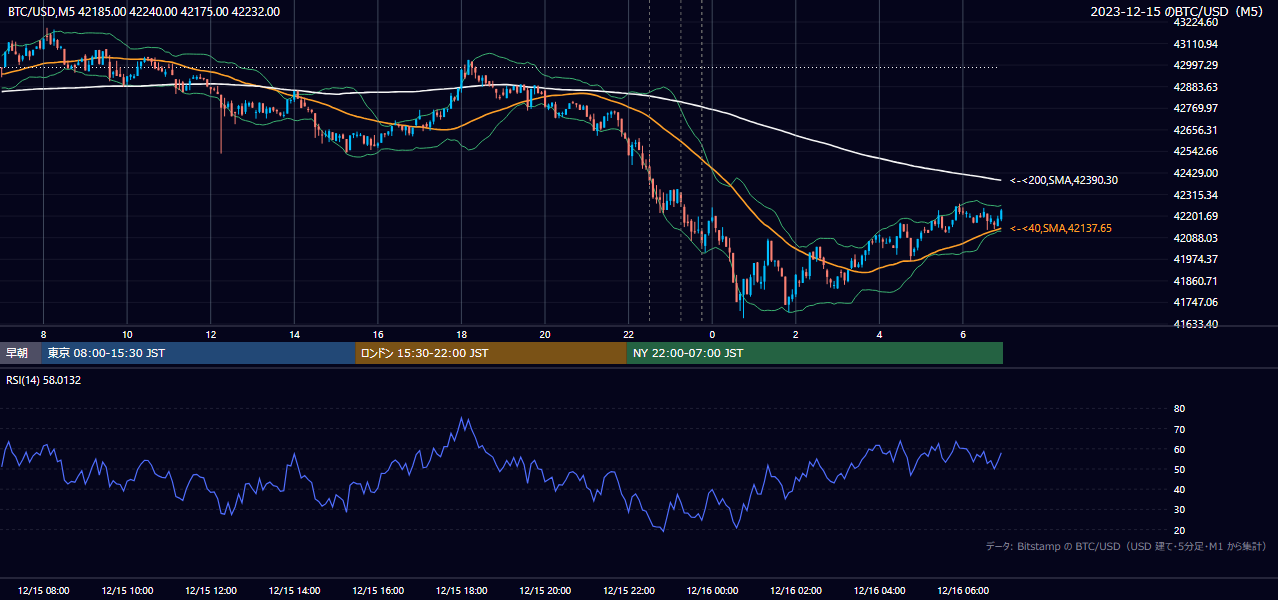This screenshot has width=1278, height=600.
Task: Click the 42883.63 price axis value
Action: click(1196, 87)
